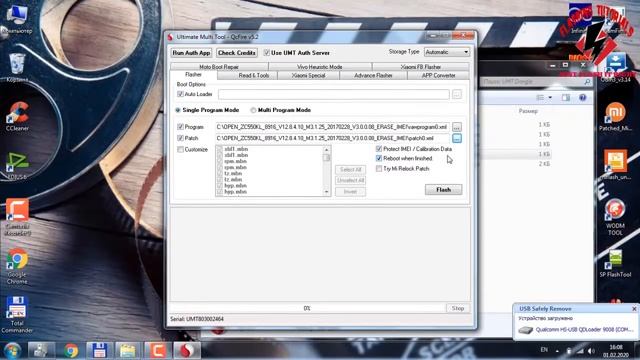Image resolution: width=640 pixels, height=360 pixels.
Task: Click the network tray icon
Action: click(580, 351)
